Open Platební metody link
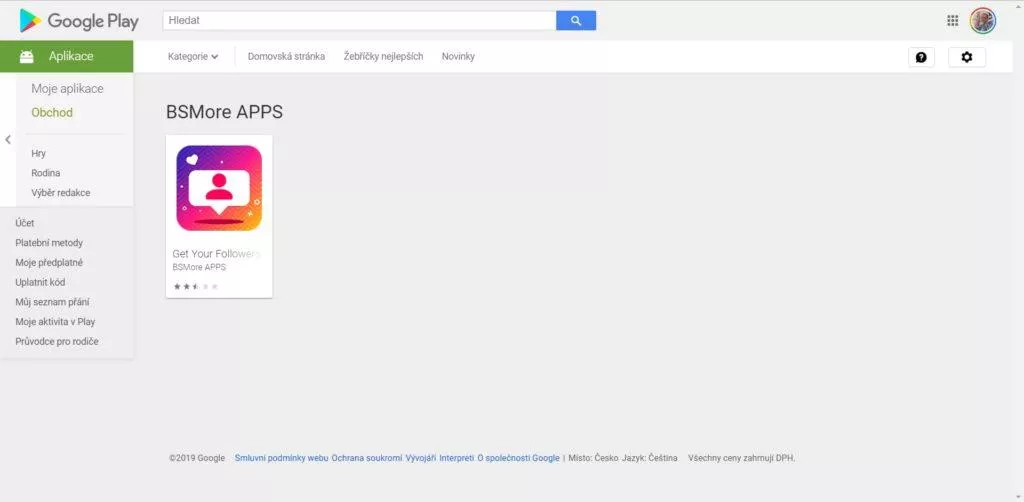This screenshot has width=1024, height=502. tap(49, 243)
